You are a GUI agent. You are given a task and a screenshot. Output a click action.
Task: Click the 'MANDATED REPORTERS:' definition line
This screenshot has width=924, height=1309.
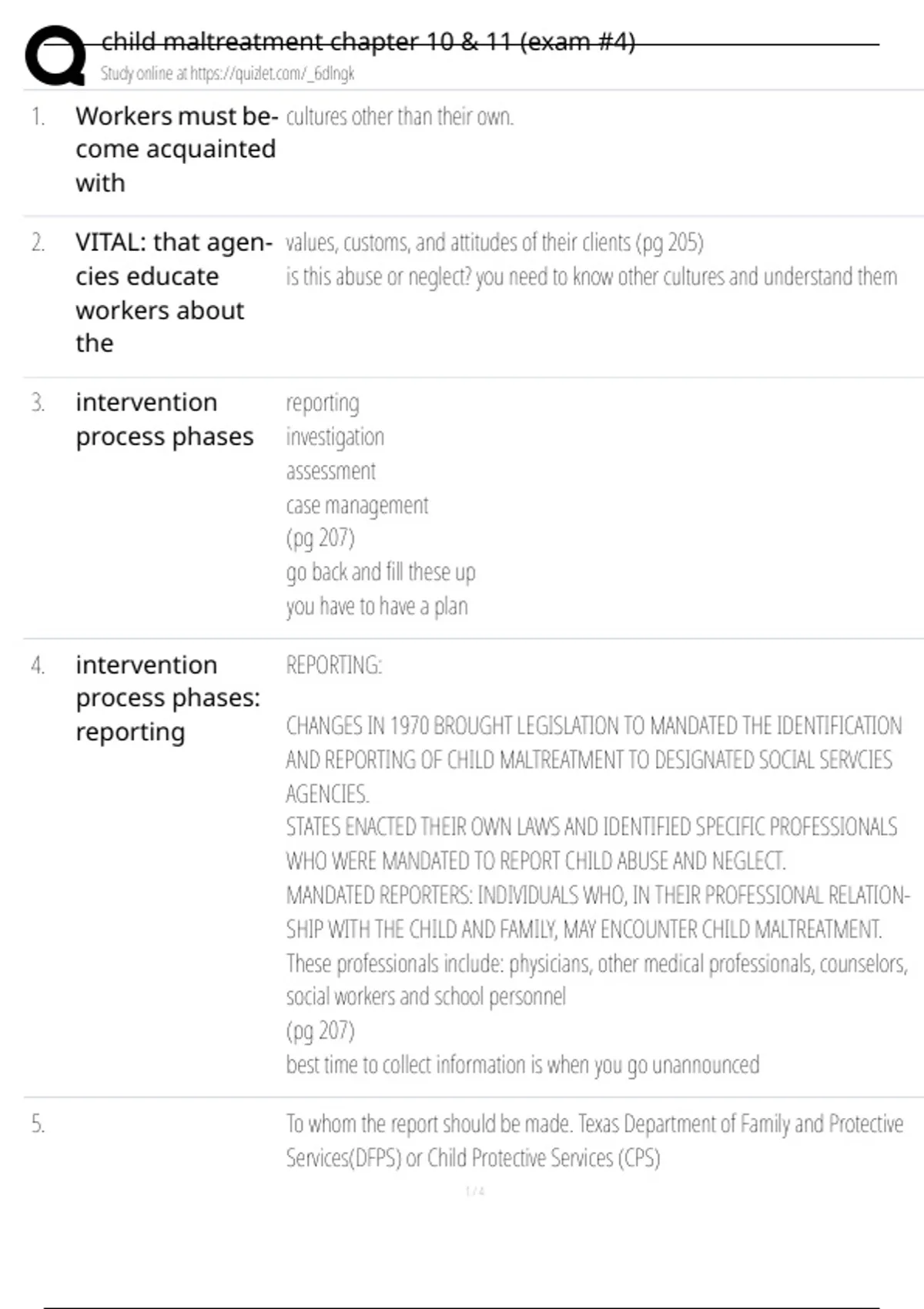(598, 896)
